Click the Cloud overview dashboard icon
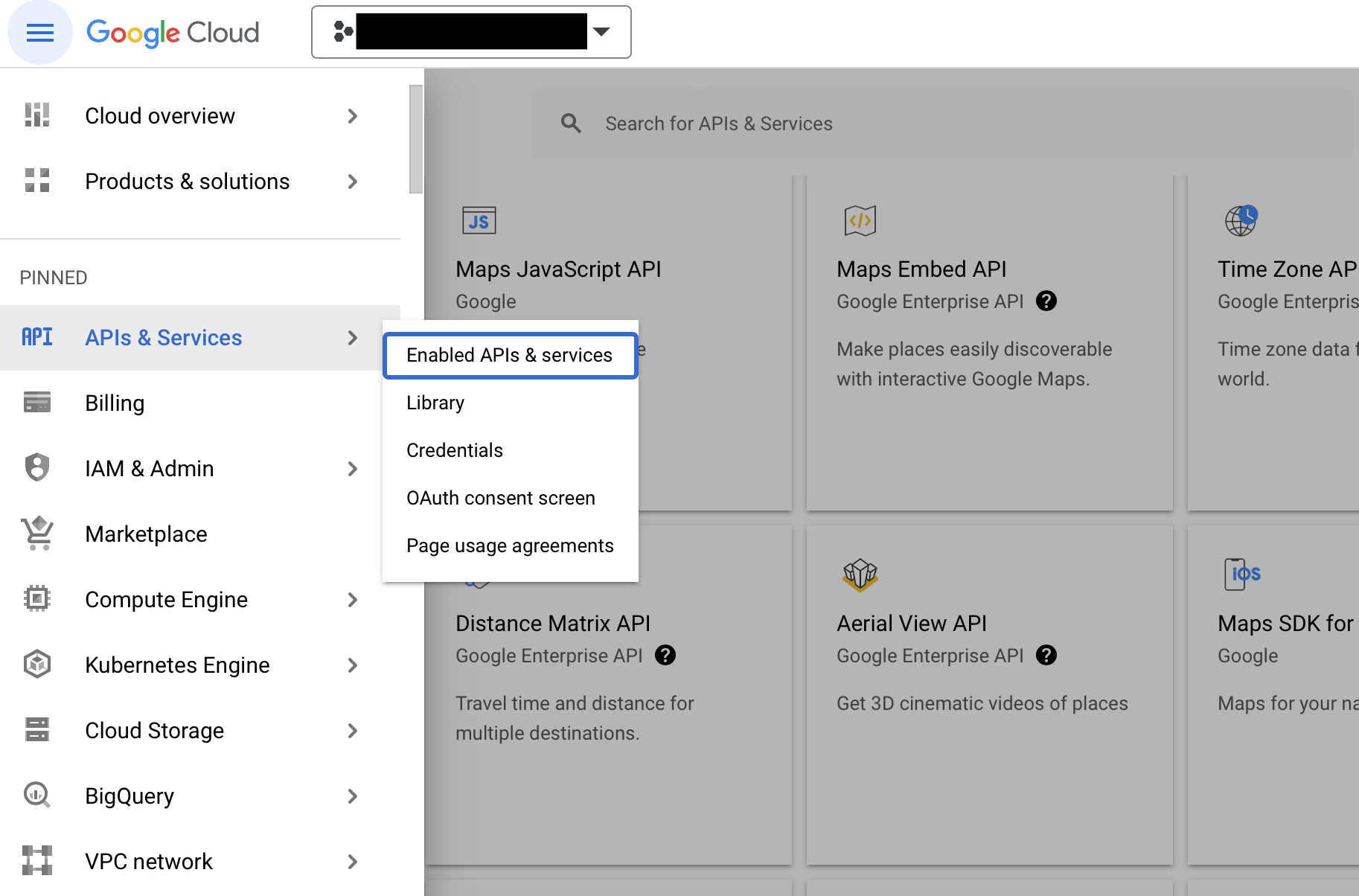This screenshot has width=1359, height=896. (37, 115)
